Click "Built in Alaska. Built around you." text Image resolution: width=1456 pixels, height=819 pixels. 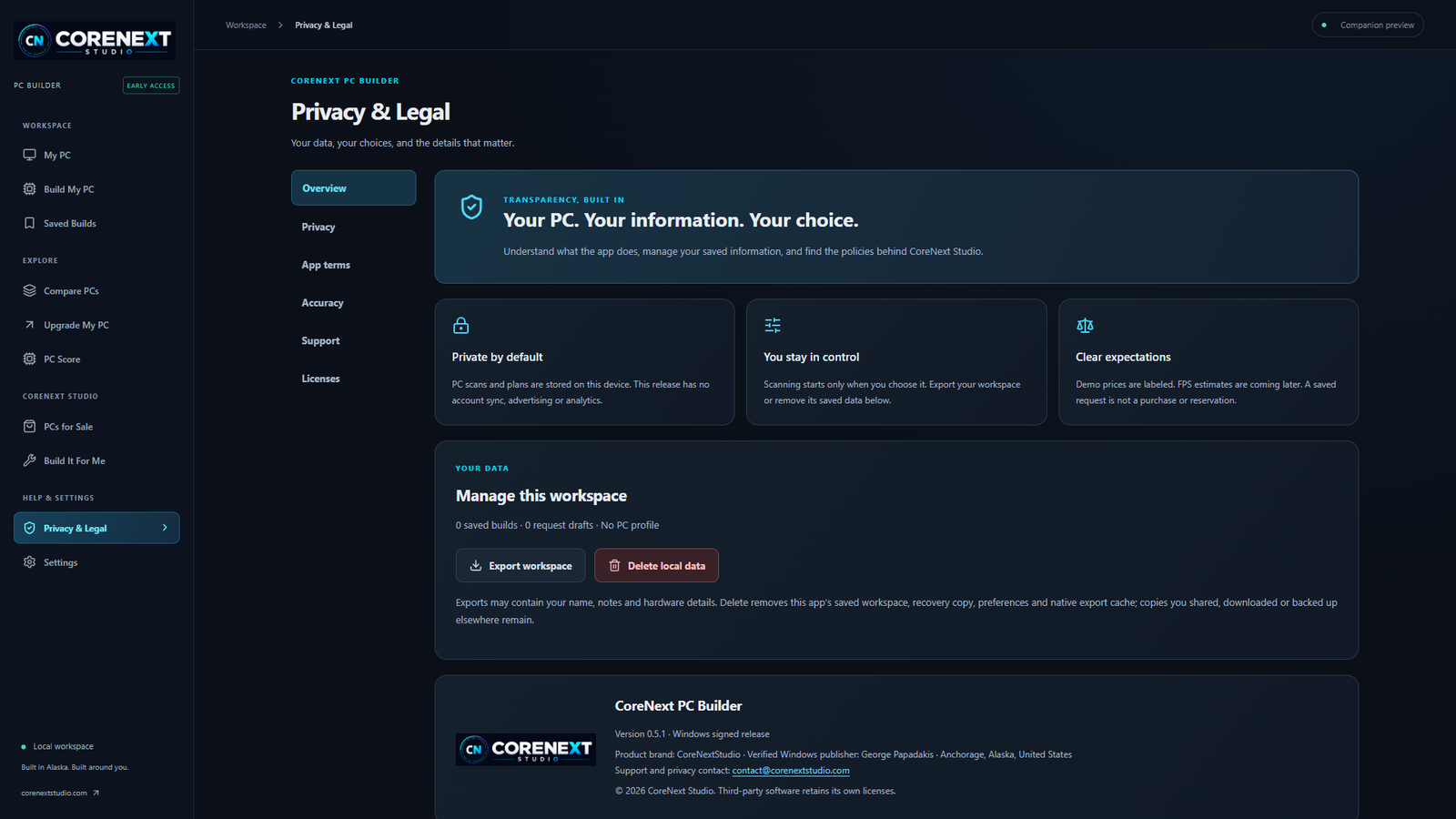(75, 767)
